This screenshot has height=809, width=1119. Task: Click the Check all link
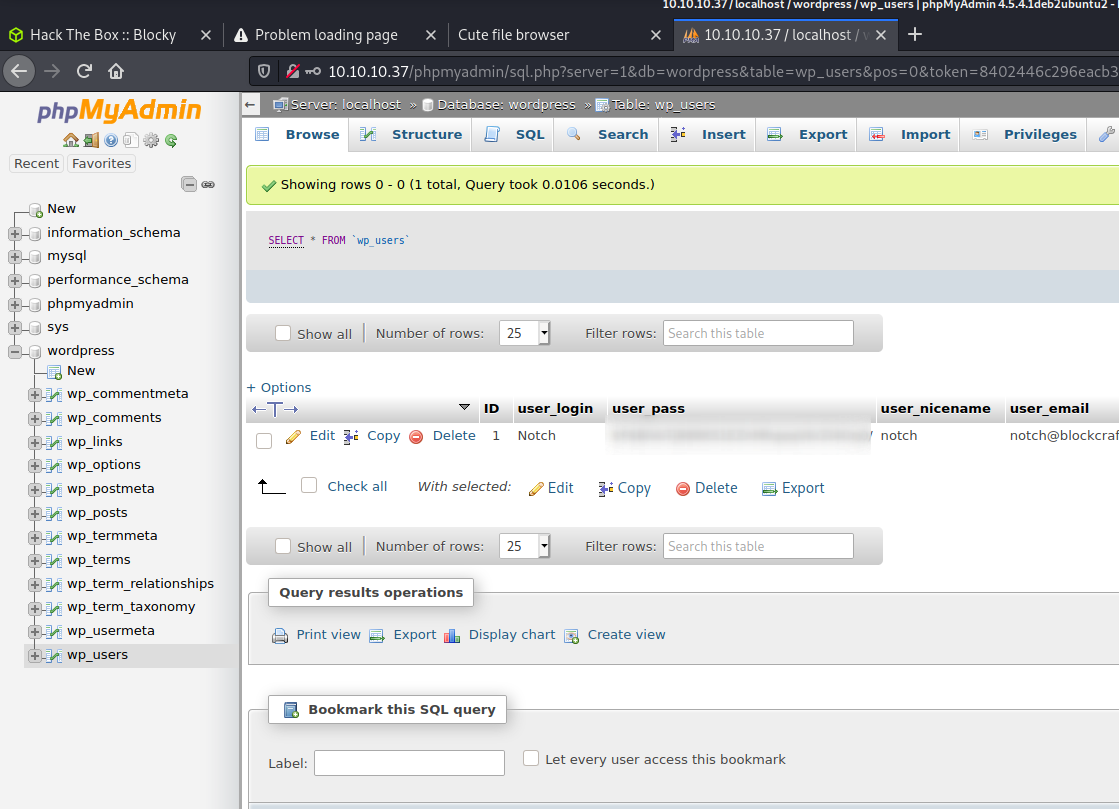pos(358,485)
